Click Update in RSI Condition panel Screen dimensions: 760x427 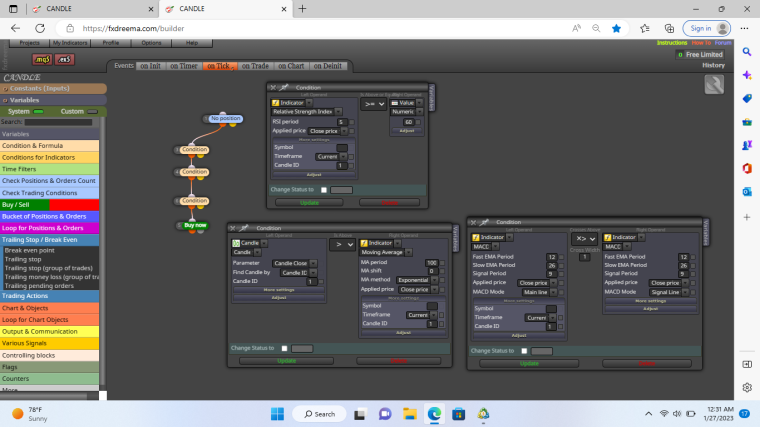pos(309,203)
